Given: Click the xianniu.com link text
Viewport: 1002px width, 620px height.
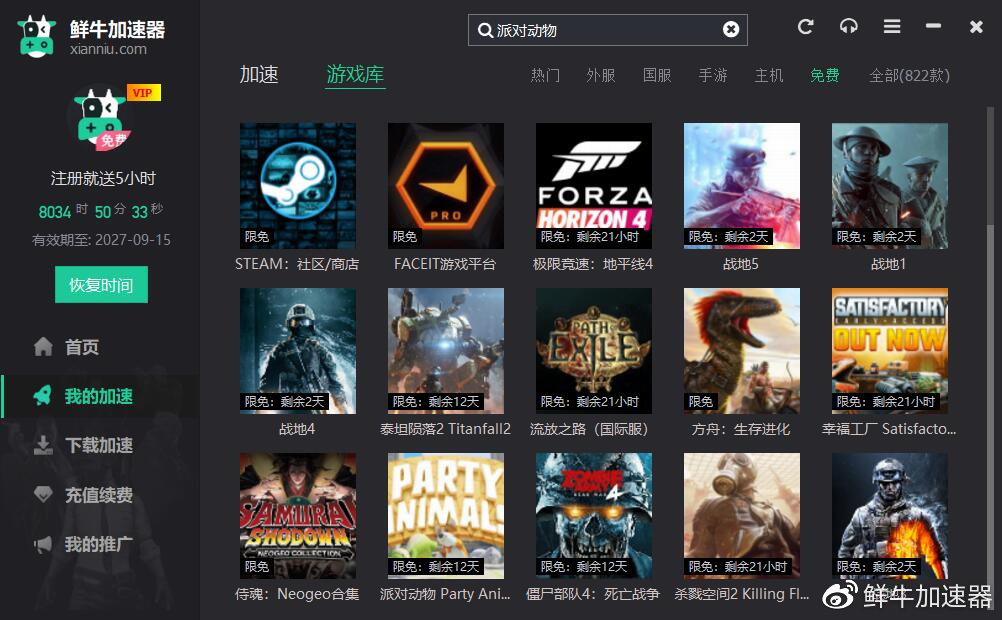Looking at the screenshot, I should click(x=108, y=49).
